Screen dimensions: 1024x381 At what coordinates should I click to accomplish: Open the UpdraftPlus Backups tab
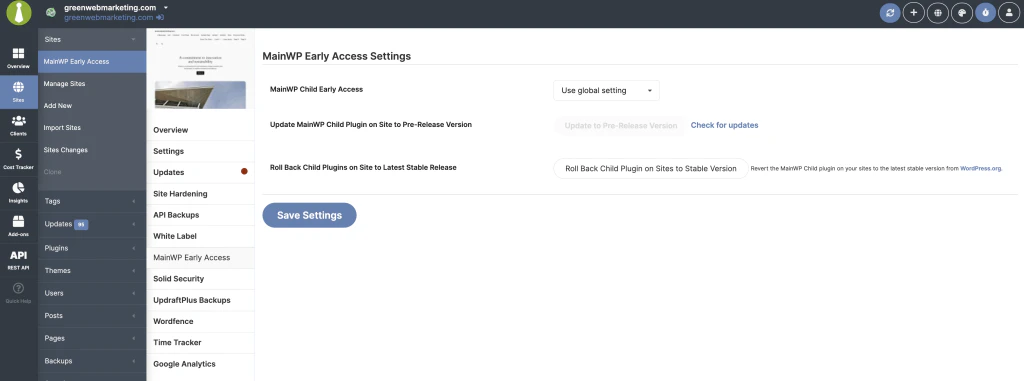click(200, 300)
